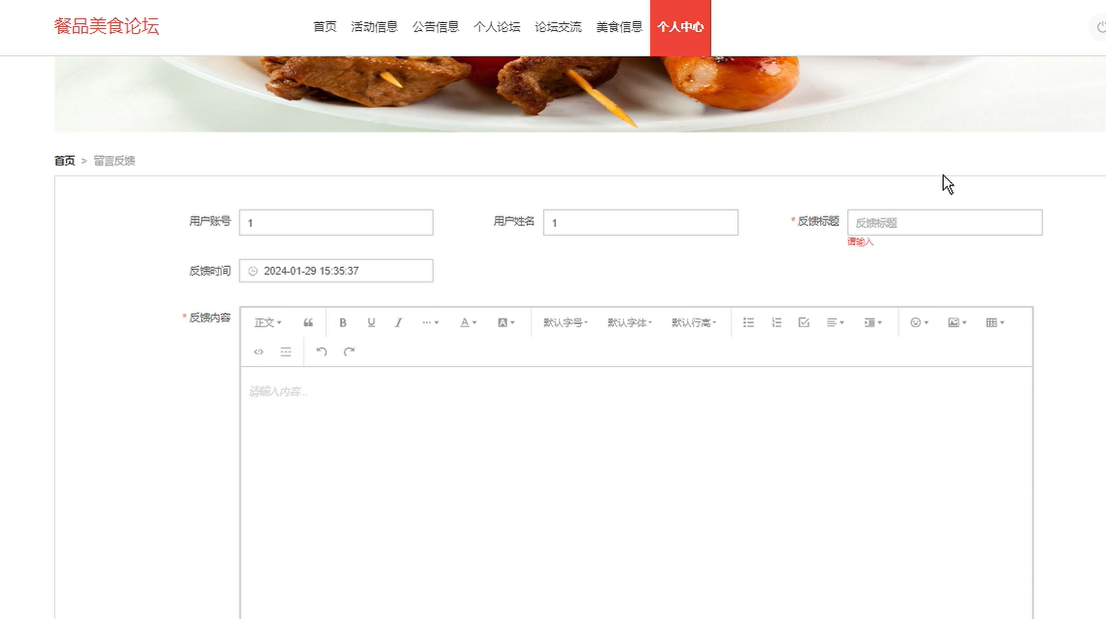Insert a numbered list
Image resolution: width=1106 pixels, height=619 pixels.
776,322
